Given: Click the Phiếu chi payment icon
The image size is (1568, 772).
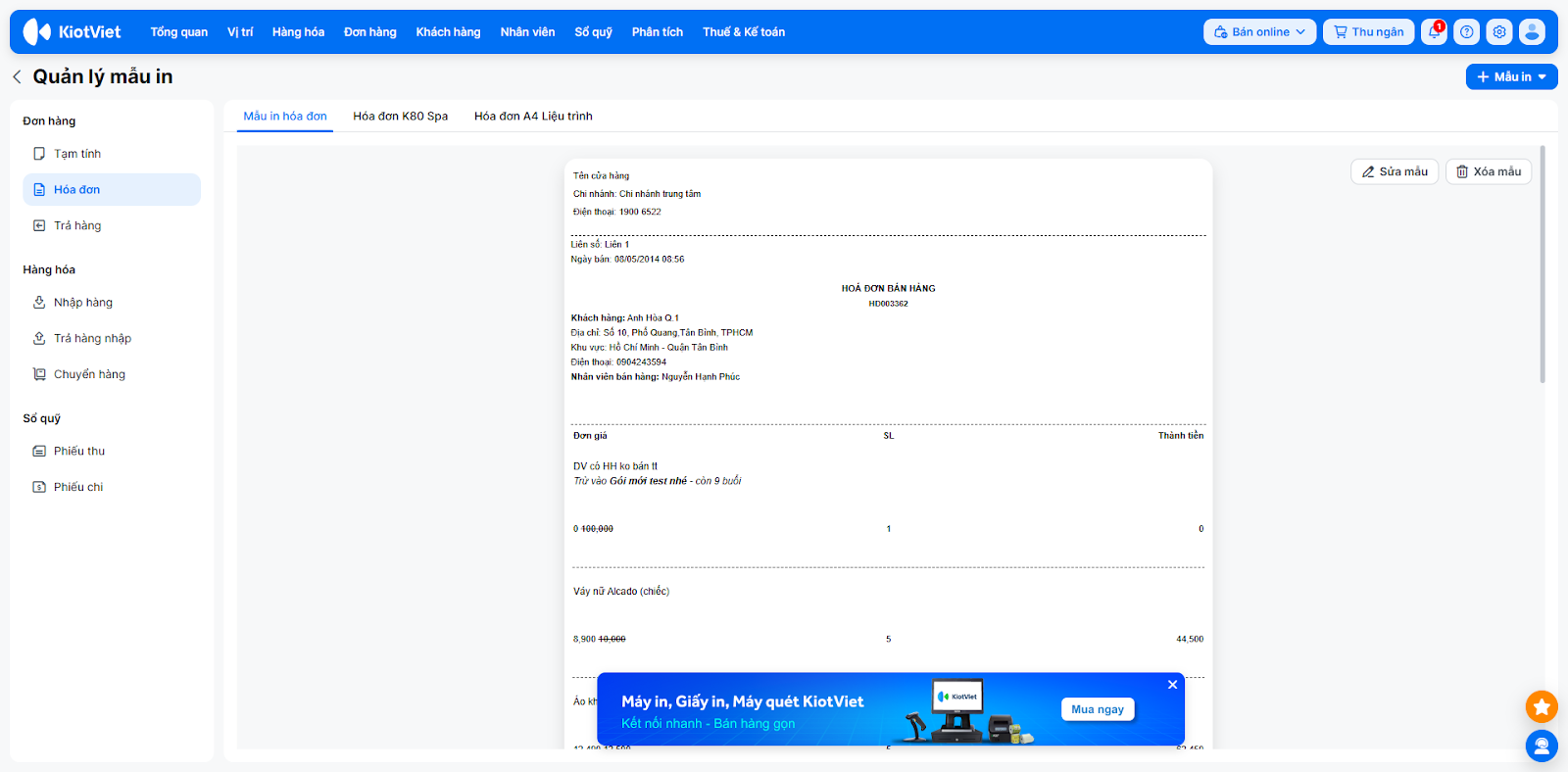Looking at the screenshot, I should (39, 487).
